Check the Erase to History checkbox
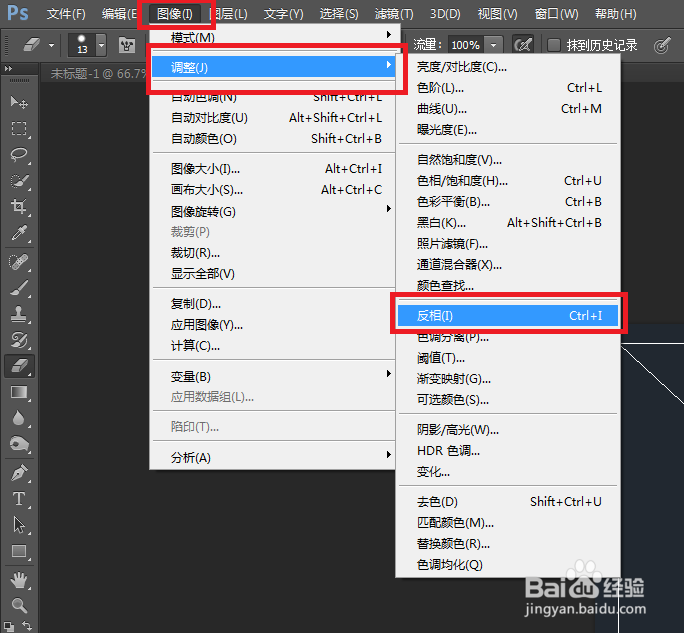Viewport: 684px width, 633px height. [x=554, y=44]
